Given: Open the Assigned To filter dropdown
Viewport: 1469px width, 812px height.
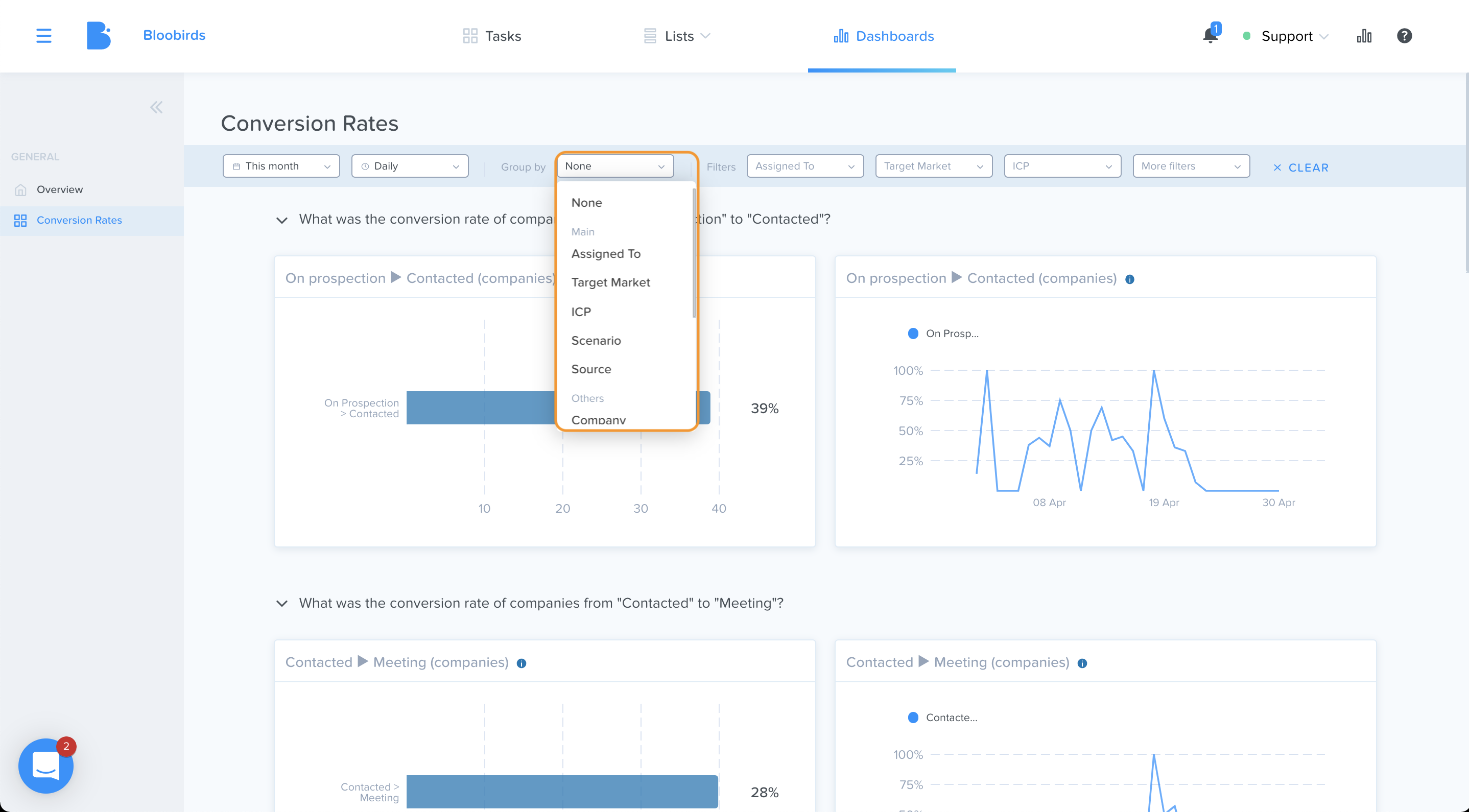Looking at the screenshot, I should click(x=805, y=166).
